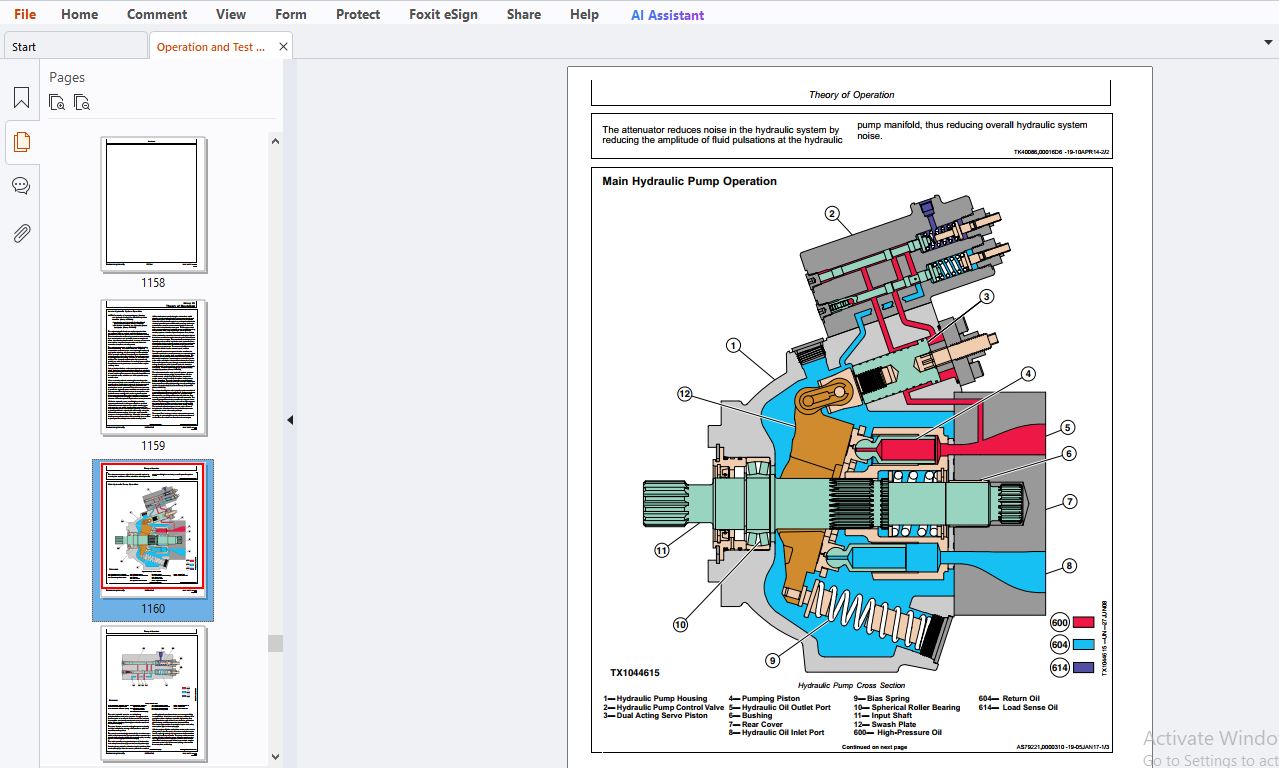Open the Protect ribbon tab
1279x768 pixels.
[x=358, y=14]
